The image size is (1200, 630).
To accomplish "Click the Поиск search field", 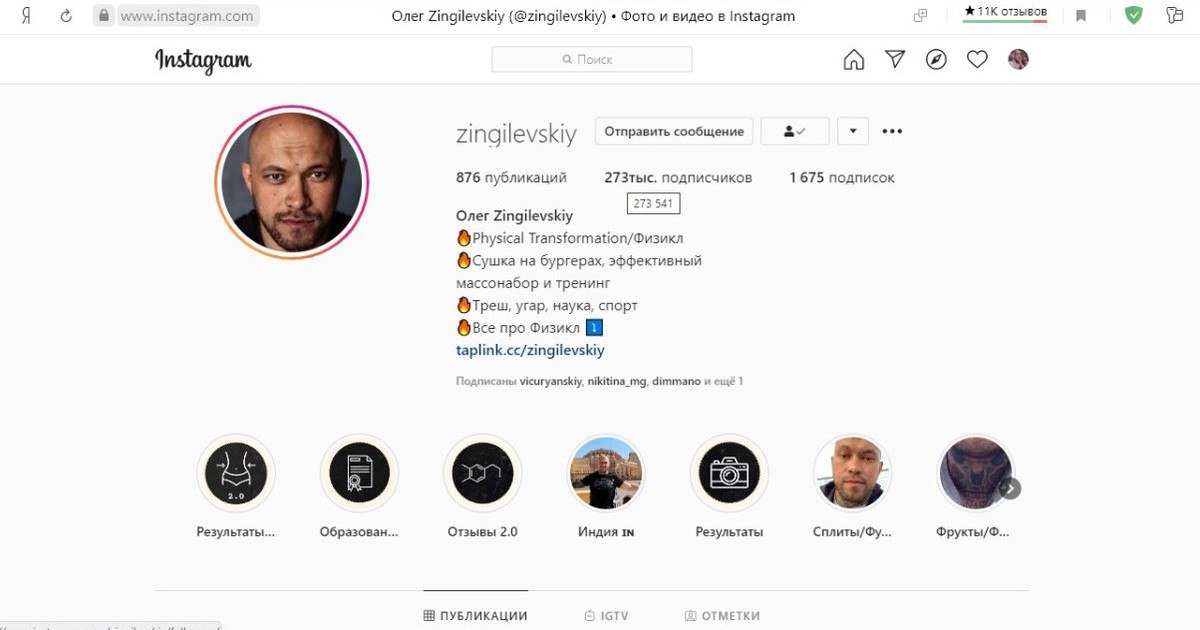I will pyautogui.click(x=592, y=60).
